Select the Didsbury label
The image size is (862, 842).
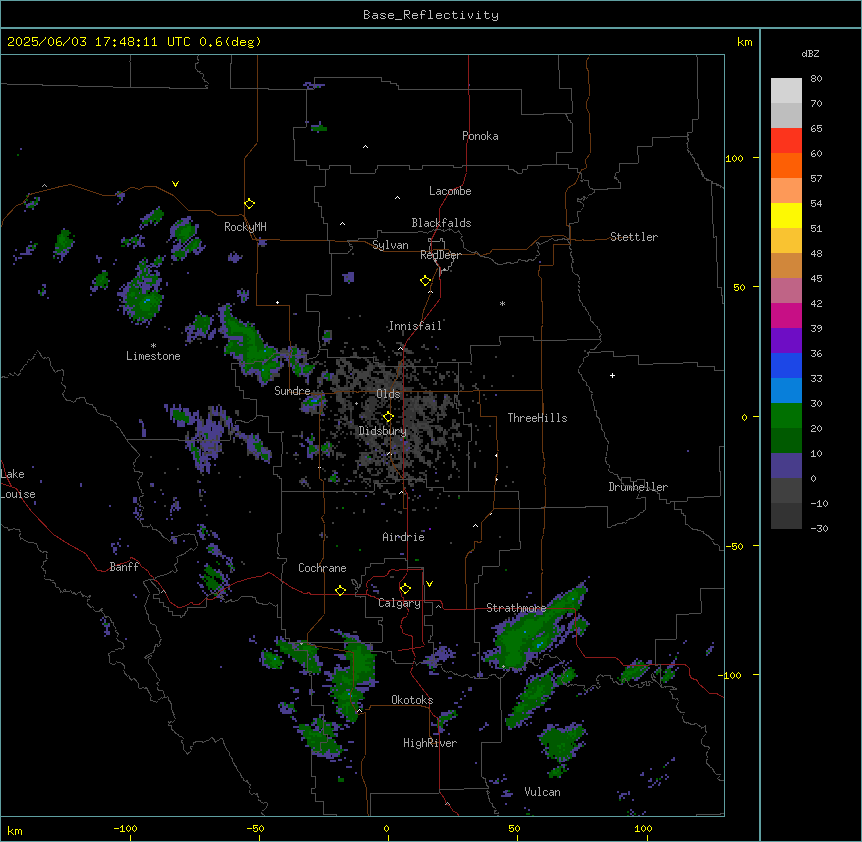coord(383,431)
